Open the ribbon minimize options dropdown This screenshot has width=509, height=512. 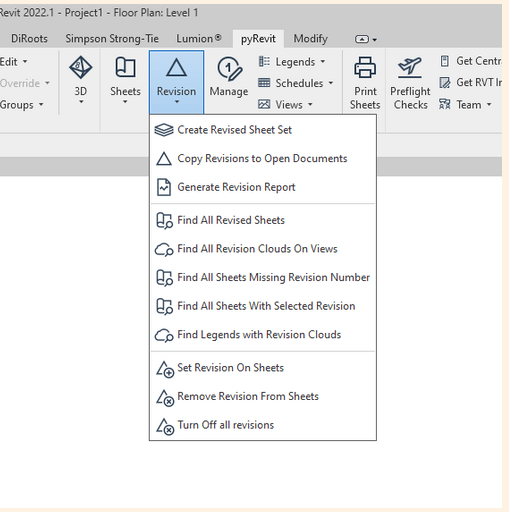tap(375, 40)
